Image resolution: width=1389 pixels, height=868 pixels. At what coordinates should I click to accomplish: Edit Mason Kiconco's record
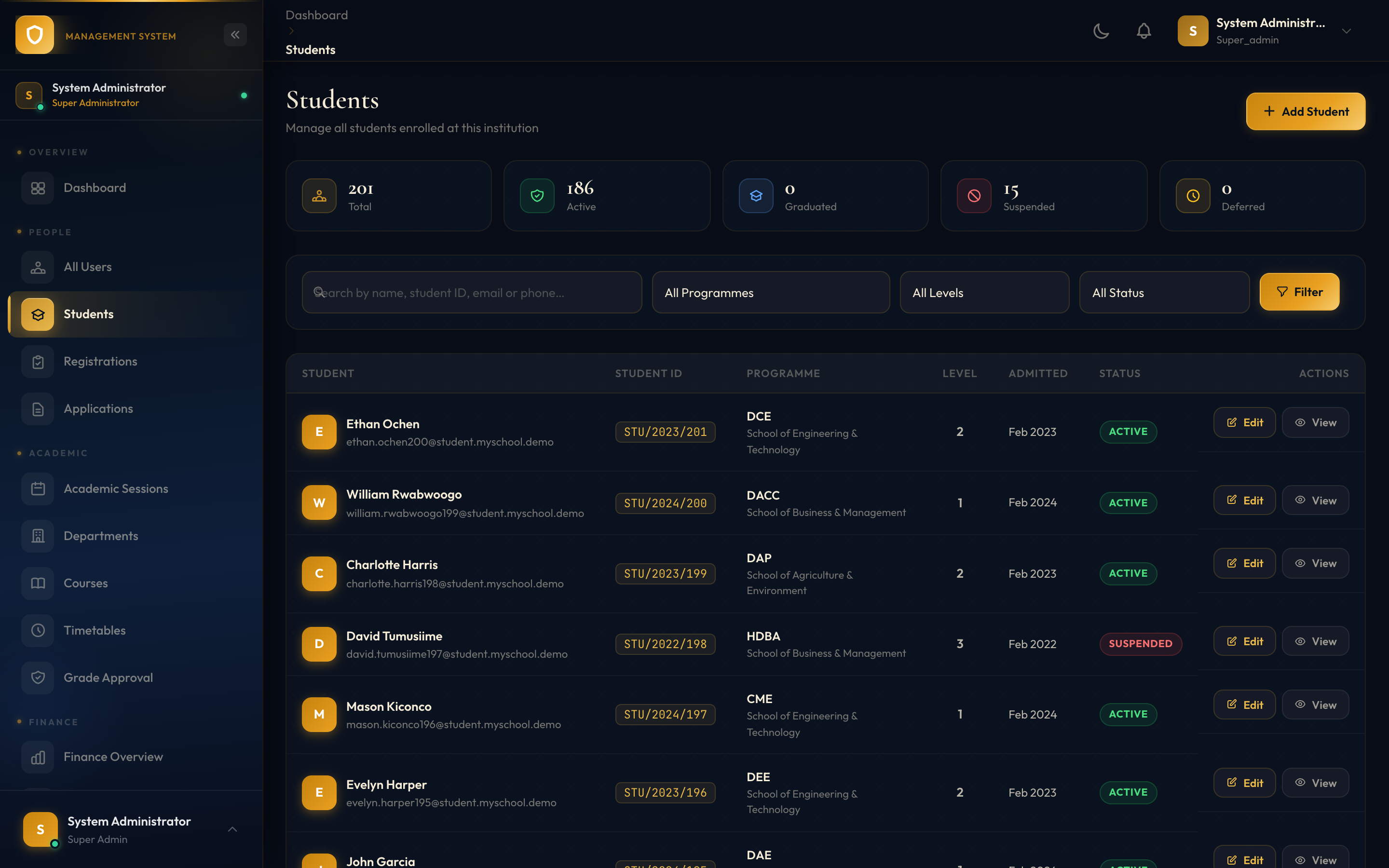[1244, 705]
